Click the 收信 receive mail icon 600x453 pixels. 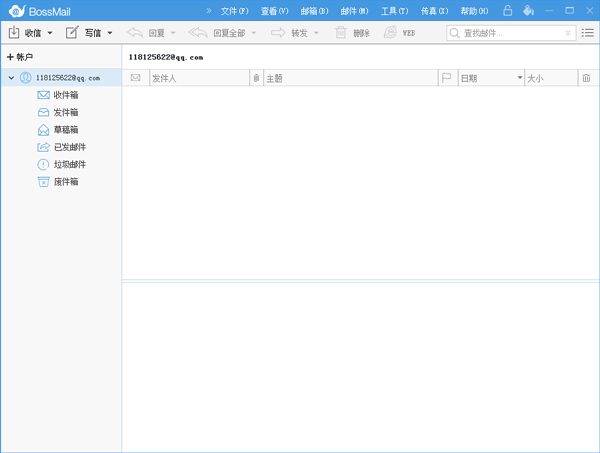tap(14, 33)
